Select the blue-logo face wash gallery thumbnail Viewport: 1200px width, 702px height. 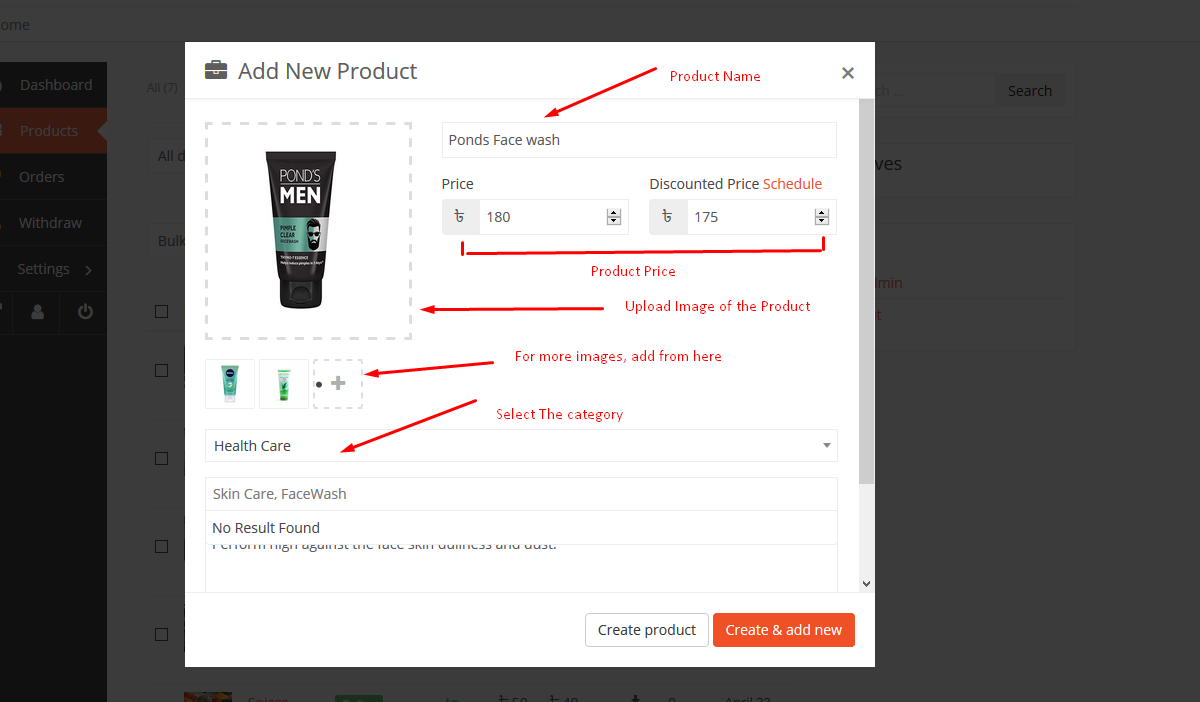(x=230, y=384)
